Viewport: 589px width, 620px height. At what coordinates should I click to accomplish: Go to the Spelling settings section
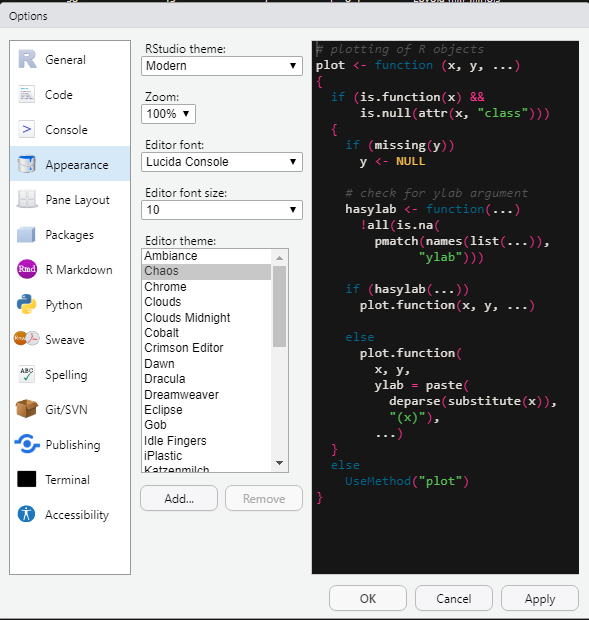tap(70, 374)
